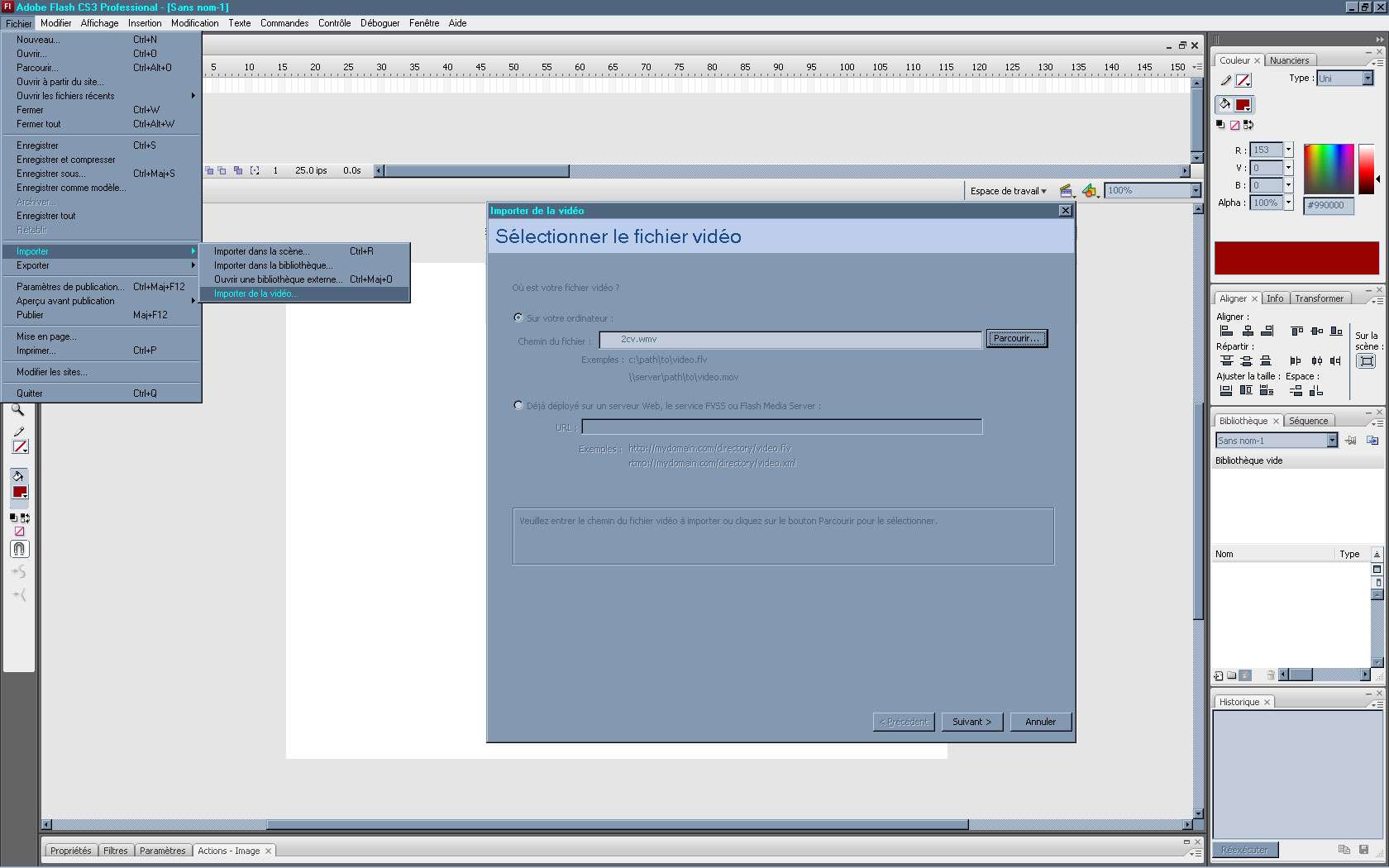Click Swap Colors icon in Couleur panel
The width and height of the screenshot is (1389, 868).
(x=1248, y=125)
